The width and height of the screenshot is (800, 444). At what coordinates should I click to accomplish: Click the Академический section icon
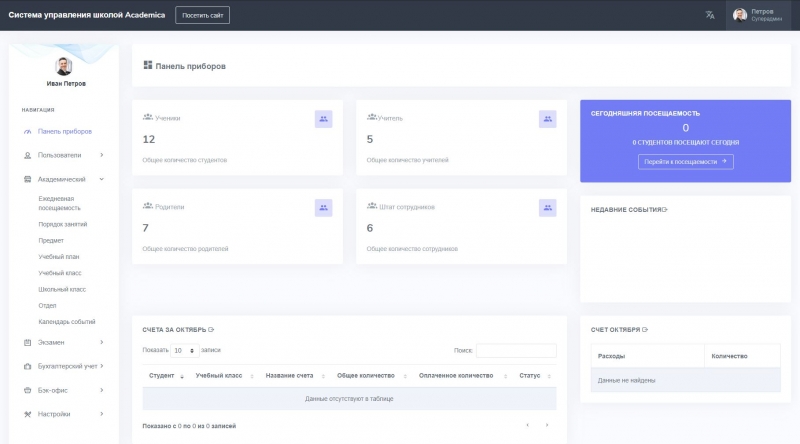(28, 179)
